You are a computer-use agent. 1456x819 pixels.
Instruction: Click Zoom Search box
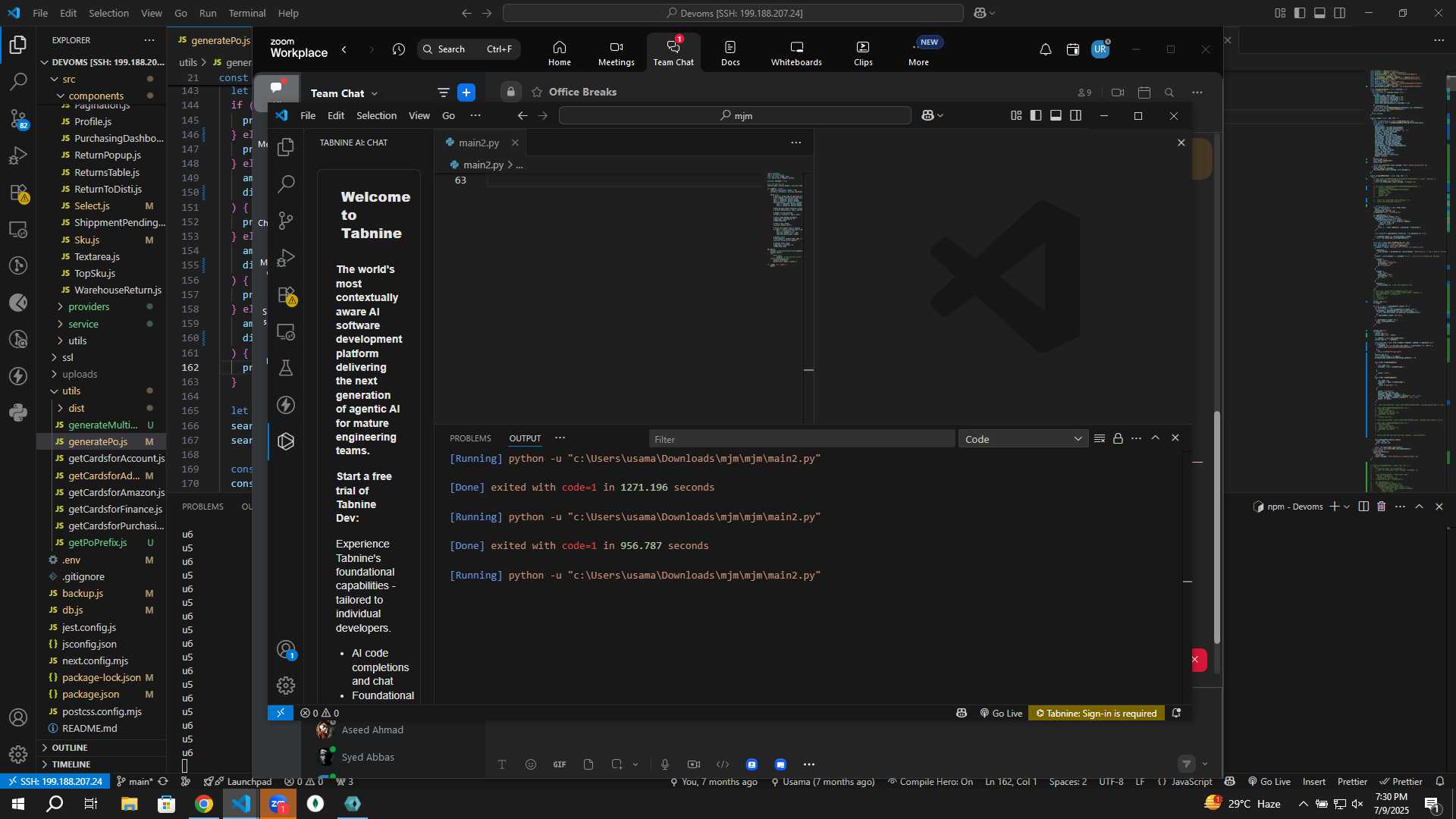click(x=469, y=49)
